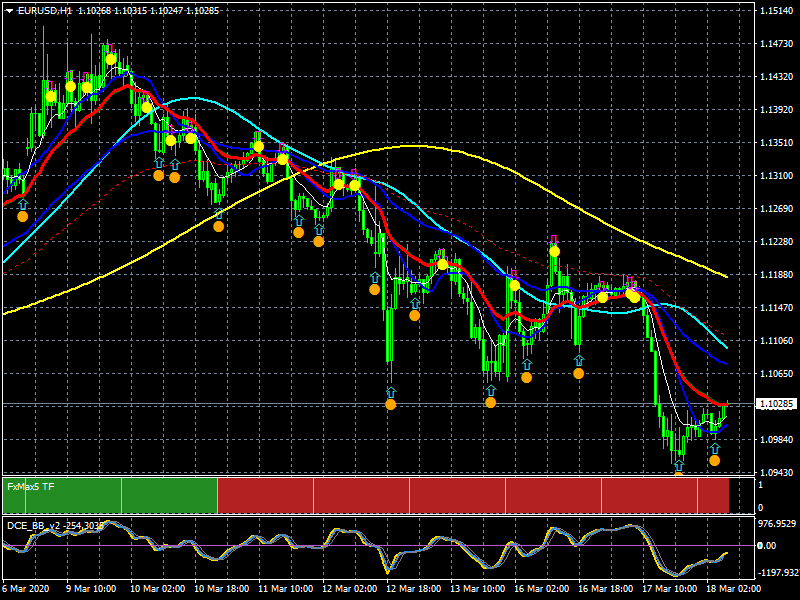Screen dimensions: 800x600
Task: Select the FxMax5 TF indicator label
Action: 31,487
